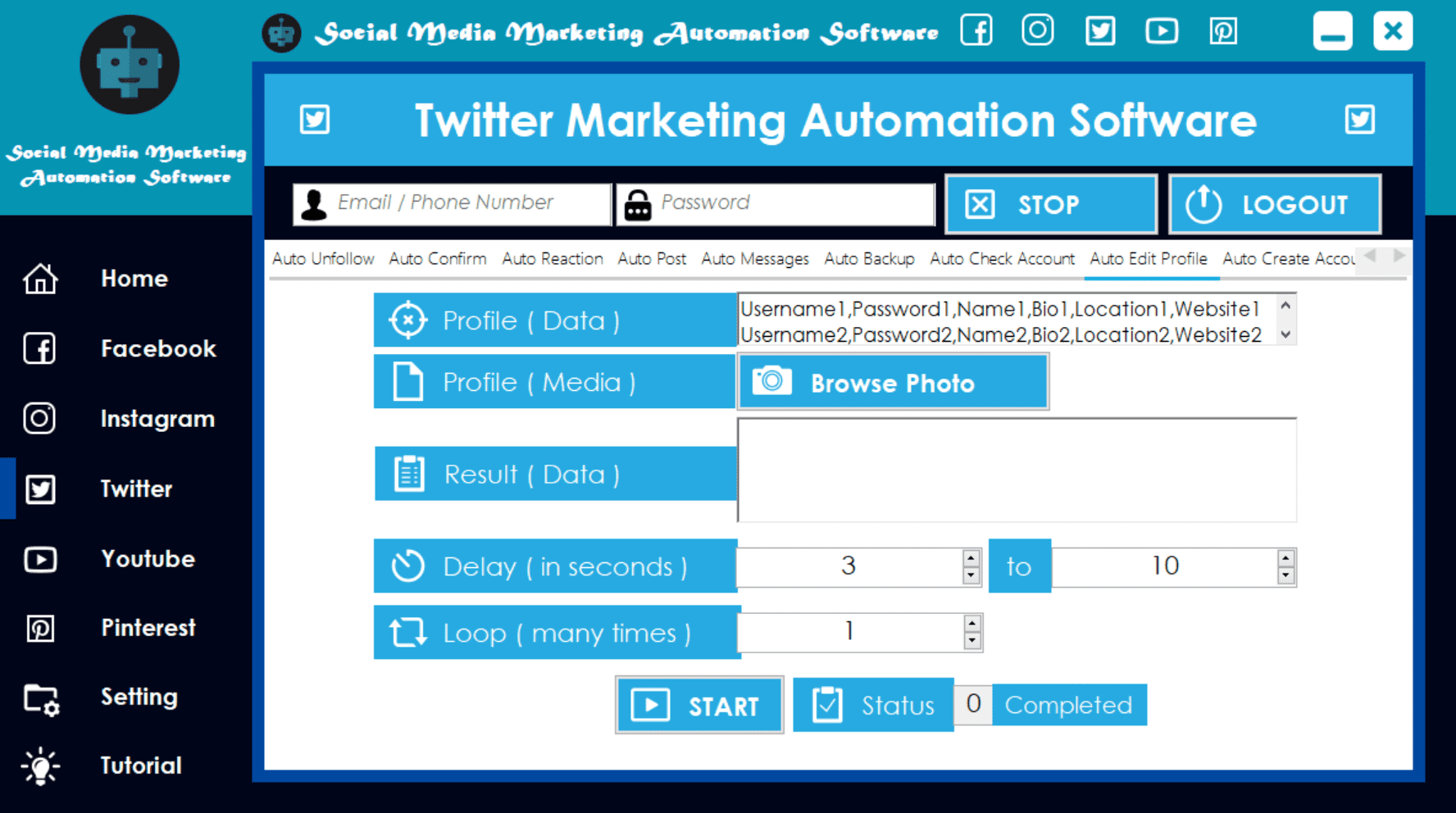
Task: Switch to the Auto Confirm tab
Action: pyautogui.click(x=438, y=259)
